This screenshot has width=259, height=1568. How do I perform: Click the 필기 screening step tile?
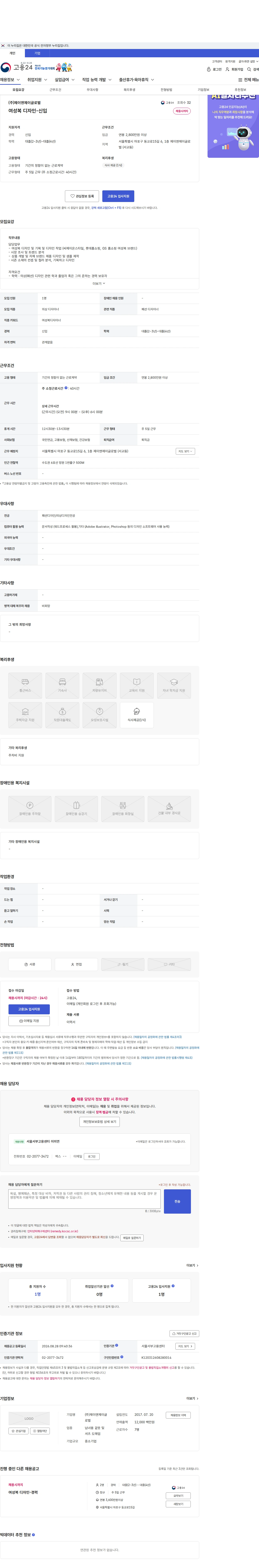(123, 964)
